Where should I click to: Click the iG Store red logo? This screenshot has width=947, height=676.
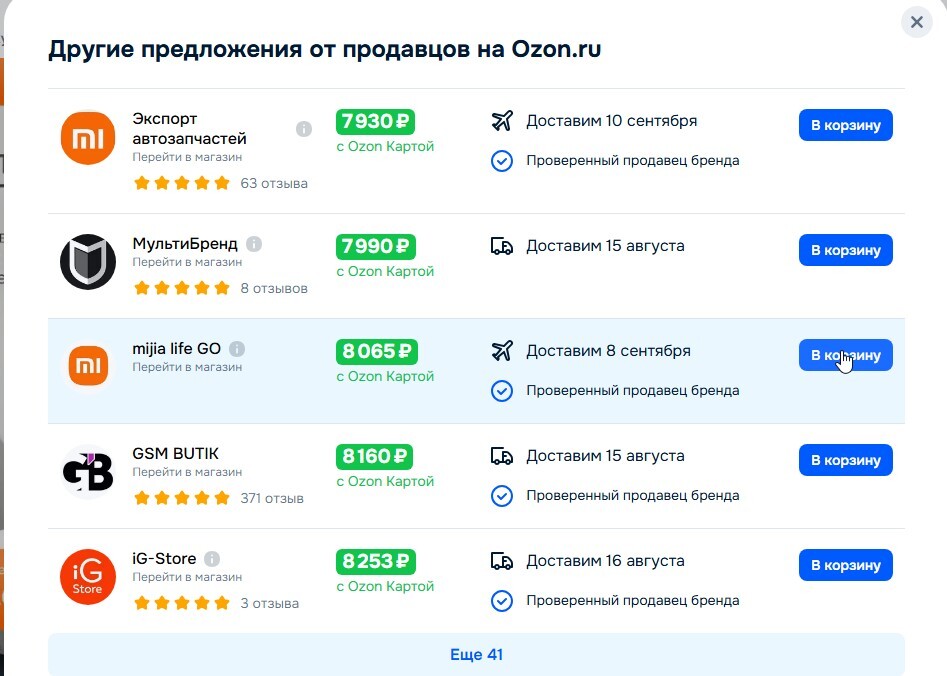pos(88,577)
